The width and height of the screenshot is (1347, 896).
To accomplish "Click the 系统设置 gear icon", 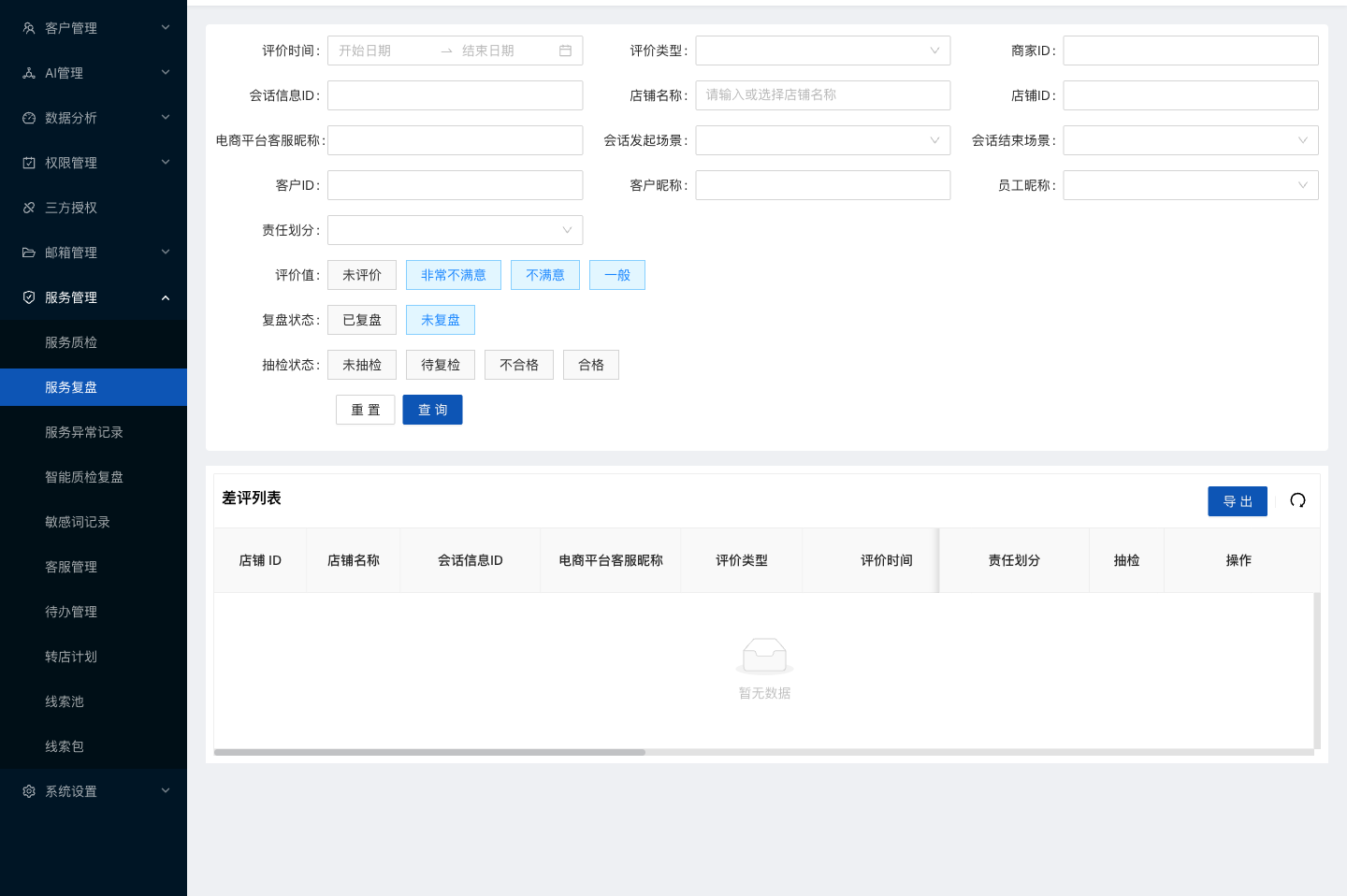I will [29, 791].
